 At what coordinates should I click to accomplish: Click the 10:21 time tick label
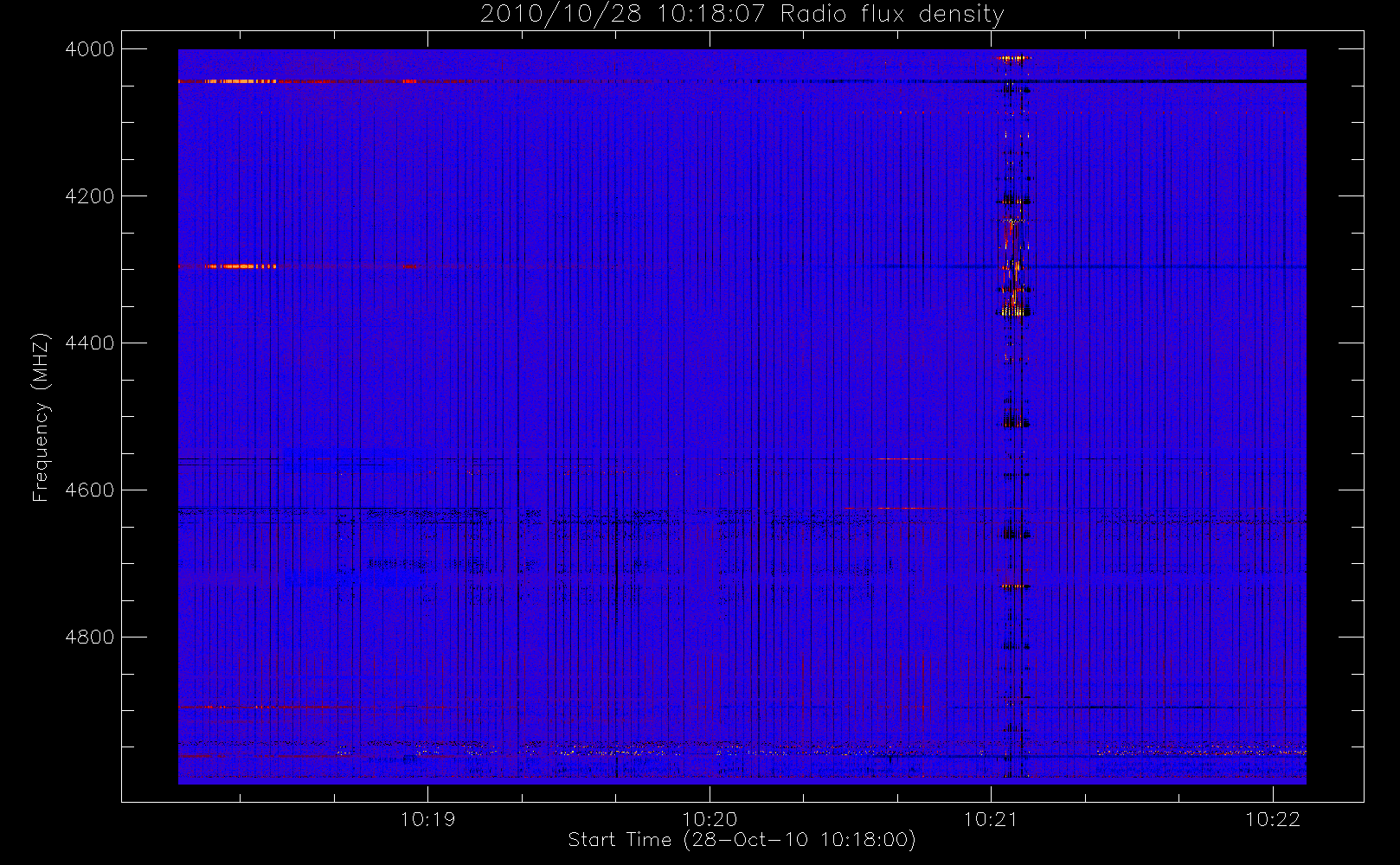point(991,819)
